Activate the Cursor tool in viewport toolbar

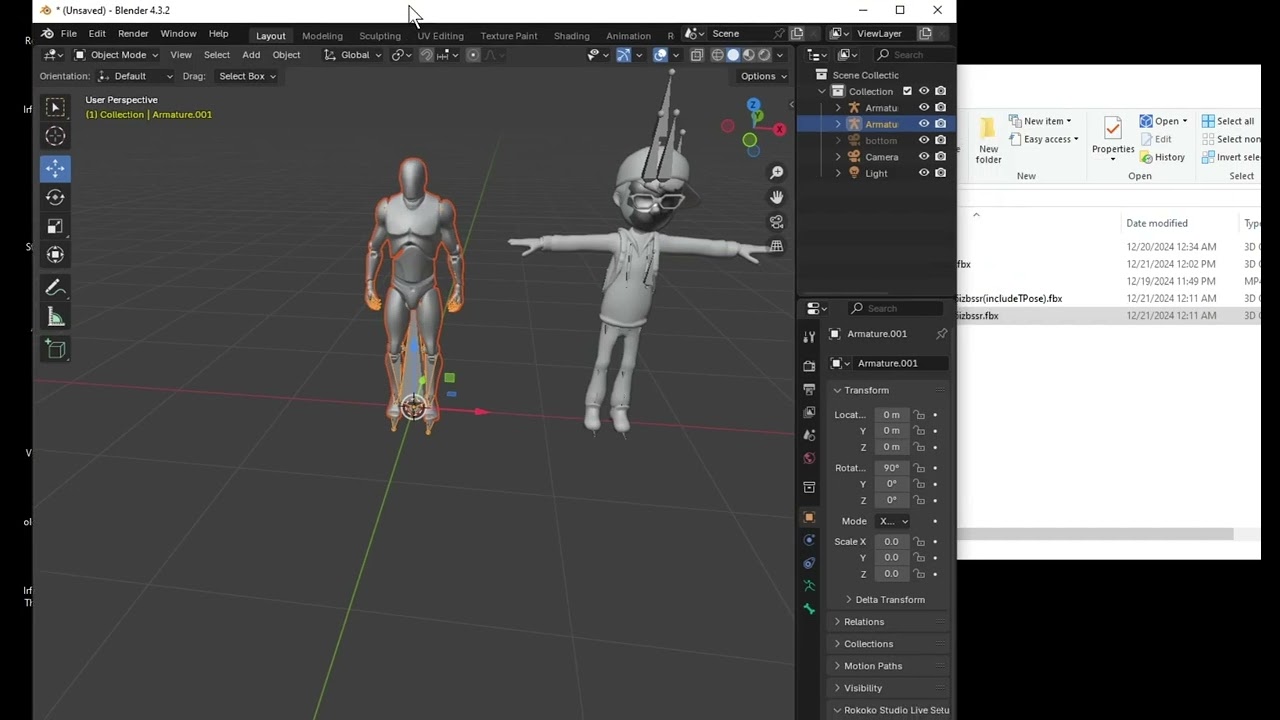[55, 136]
